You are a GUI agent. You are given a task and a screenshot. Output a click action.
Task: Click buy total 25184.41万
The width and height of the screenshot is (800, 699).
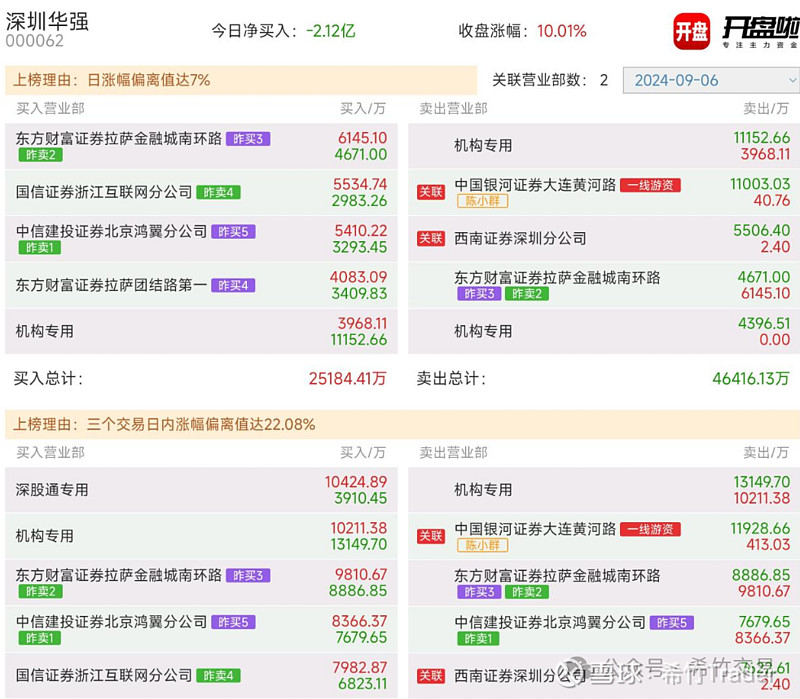coord(347,379)
